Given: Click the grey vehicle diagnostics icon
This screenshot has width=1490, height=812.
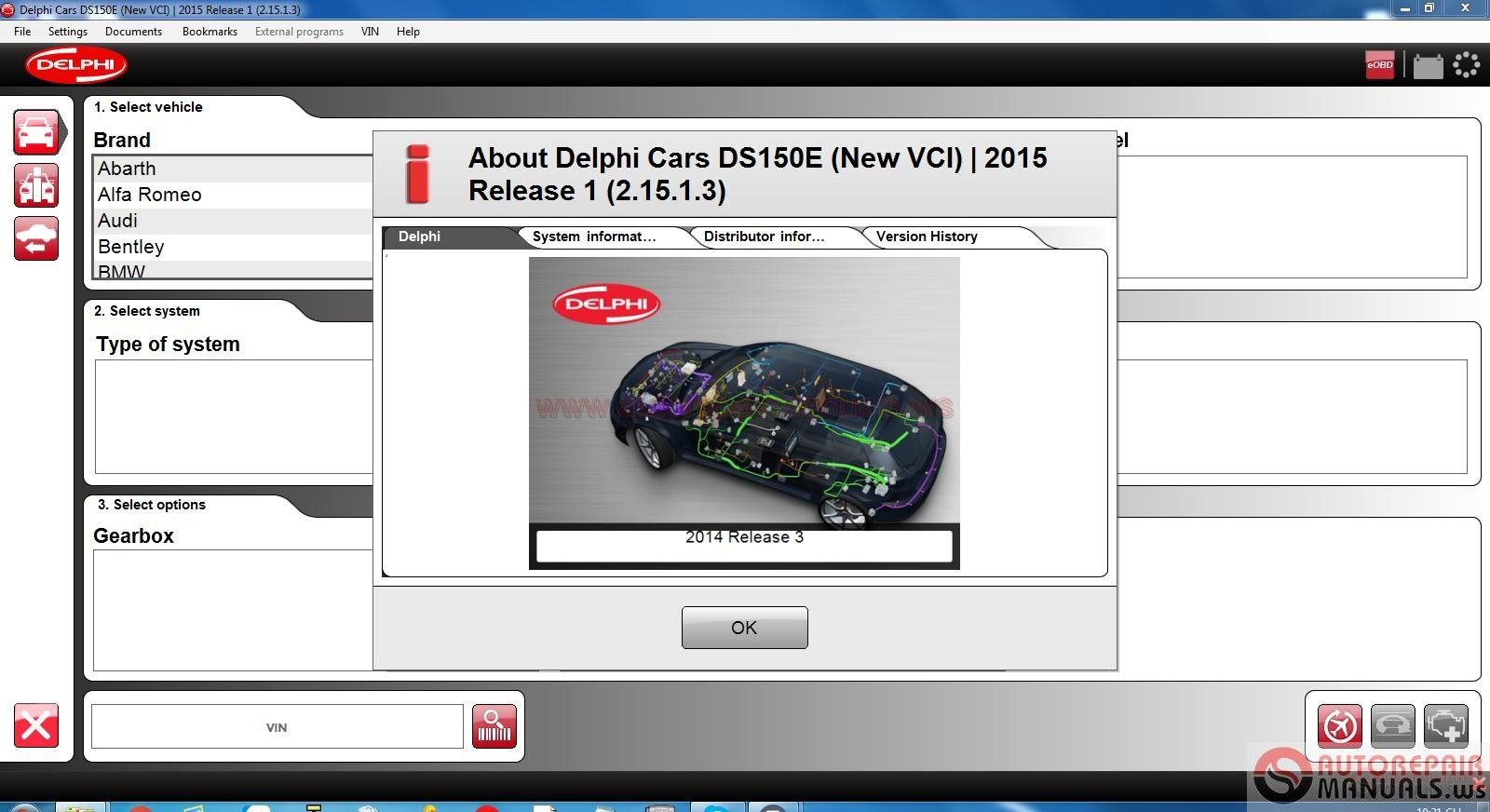Looking at the screenshot, I should 1393,726.
